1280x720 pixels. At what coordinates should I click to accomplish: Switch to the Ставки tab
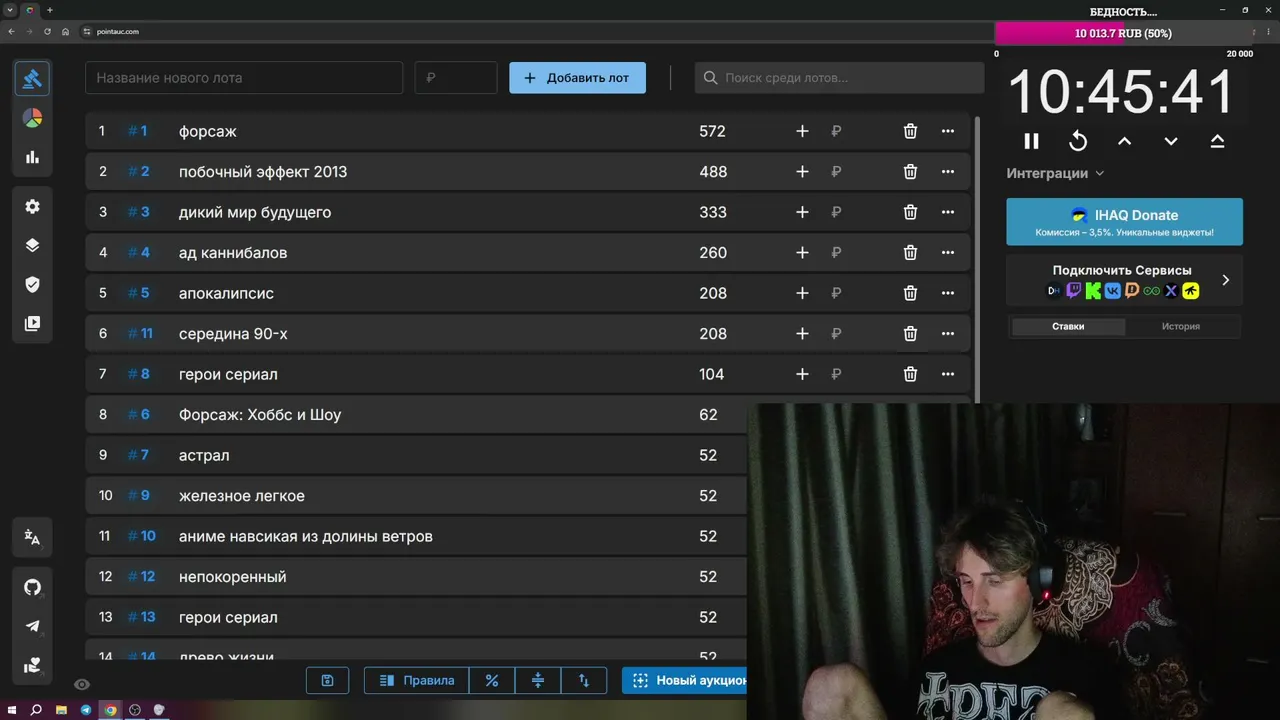point(1068,326)
